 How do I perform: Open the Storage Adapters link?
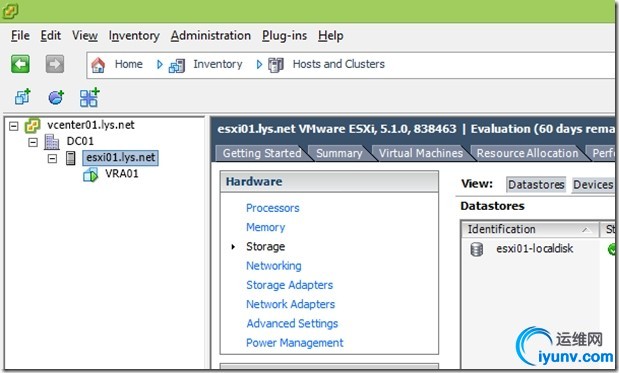click(289, 285)
